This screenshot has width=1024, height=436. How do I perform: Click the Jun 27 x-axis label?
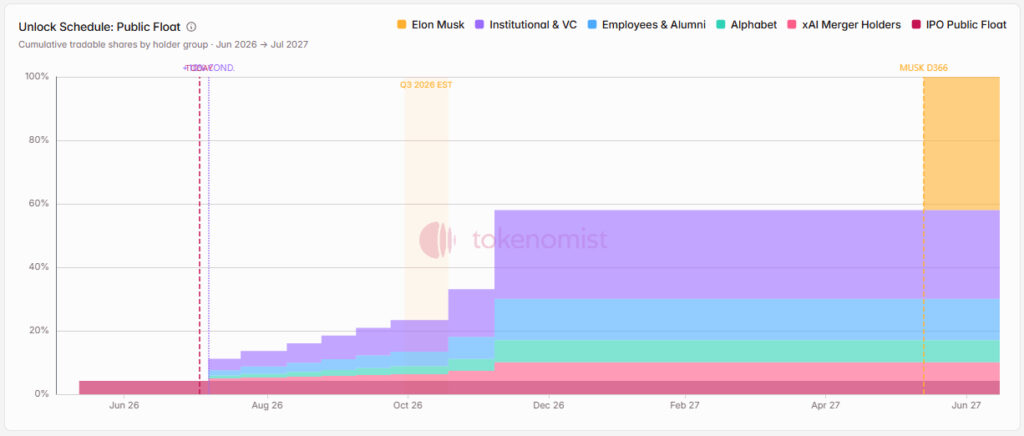pos(967,405)
